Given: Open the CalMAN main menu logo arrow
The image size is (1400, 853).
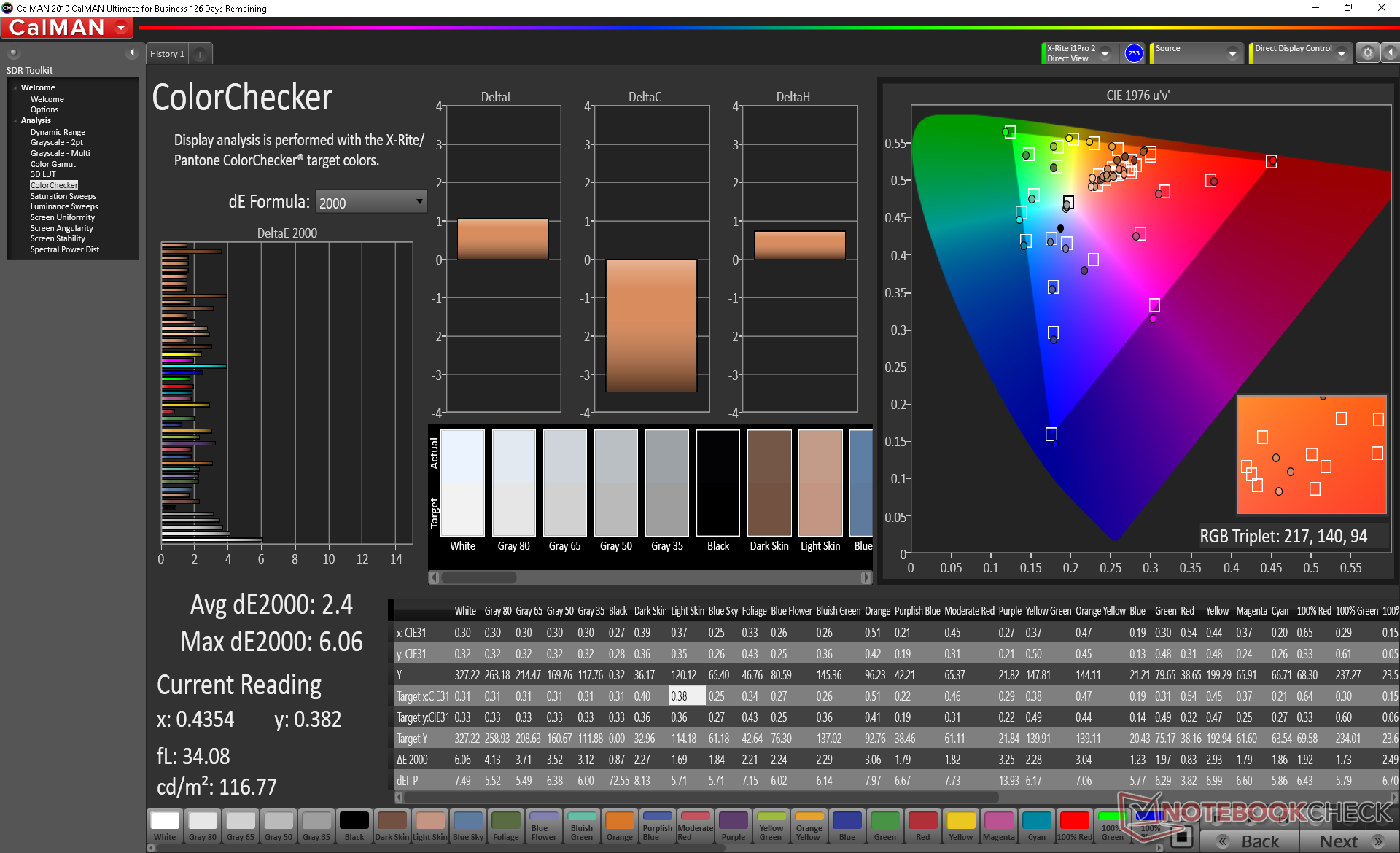Looking at the screenshot, I should pos(121,28).
